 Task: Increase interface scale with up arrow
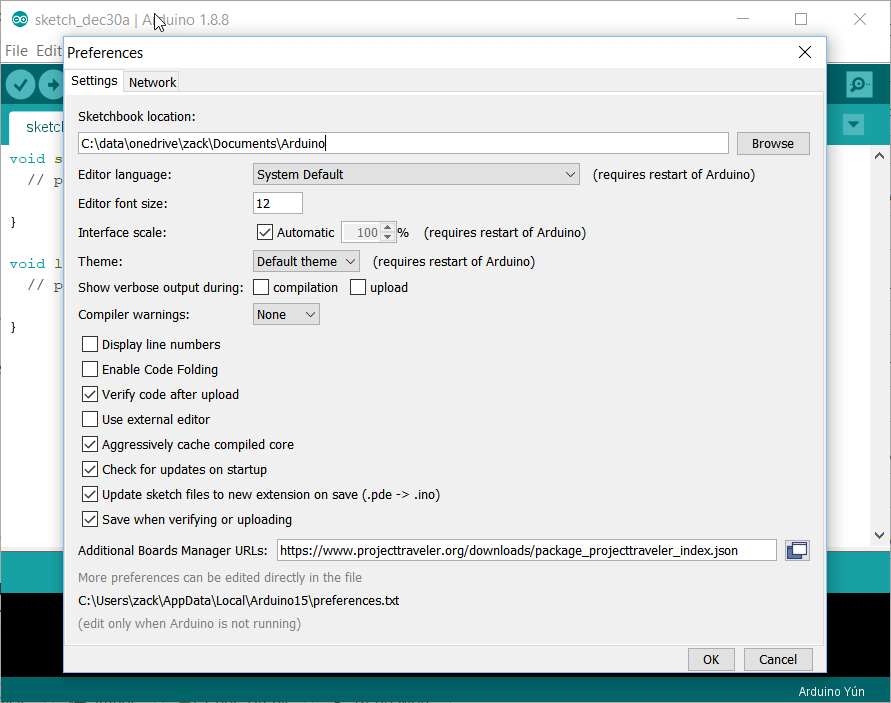tap(388, 227)
